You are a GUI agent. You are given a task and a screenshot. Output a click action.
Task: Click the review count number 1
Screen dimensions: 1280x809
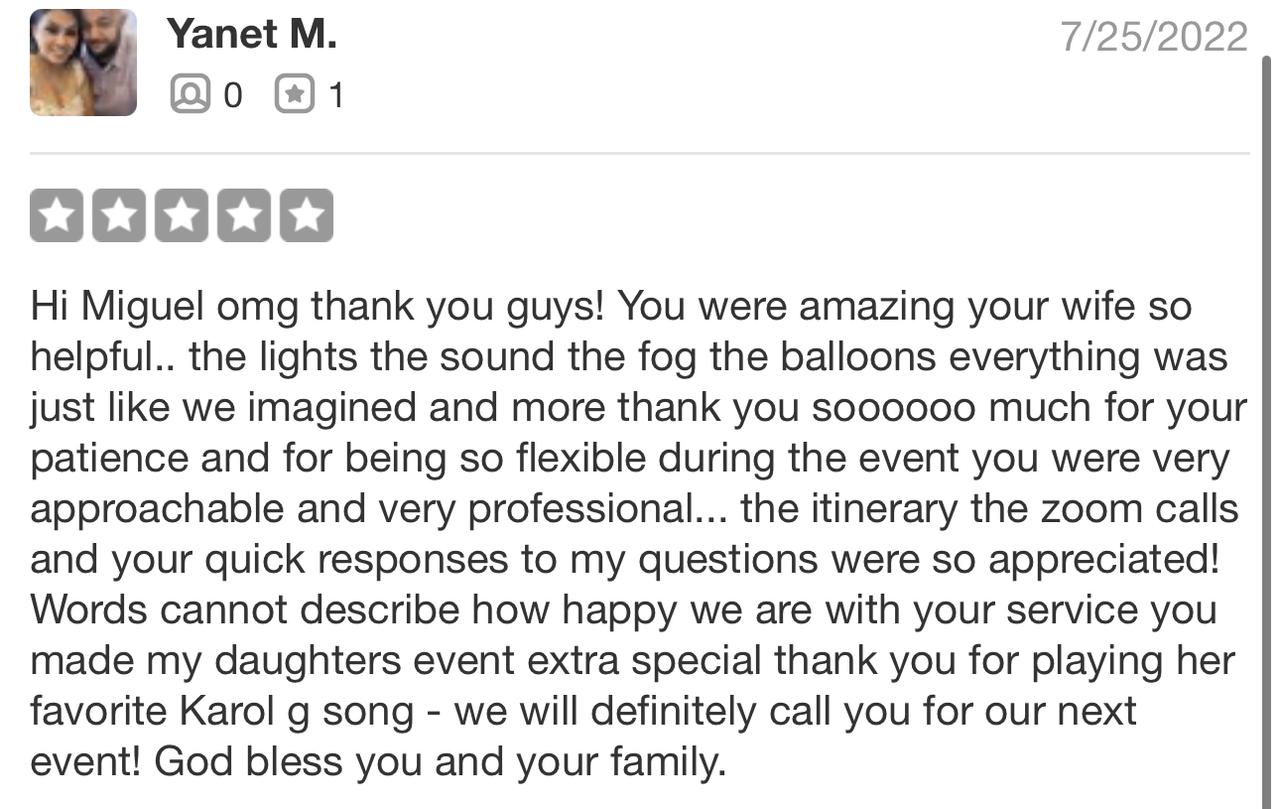point(336,96)
